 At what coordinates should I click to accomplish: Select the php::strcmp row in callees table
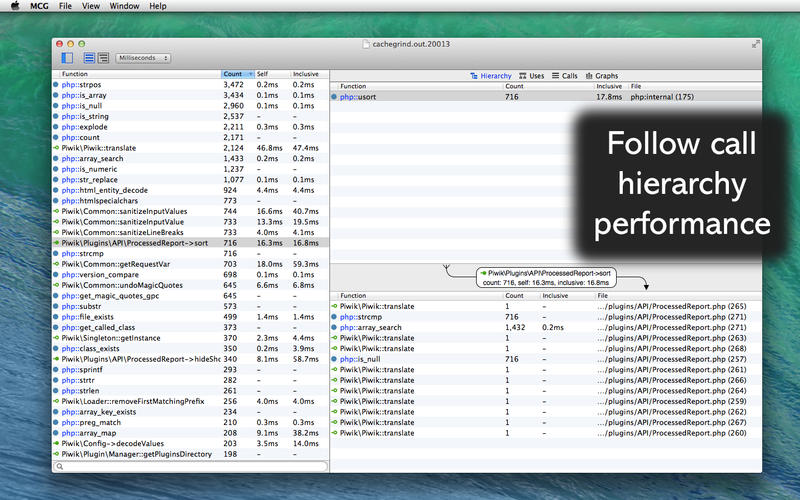546,317
